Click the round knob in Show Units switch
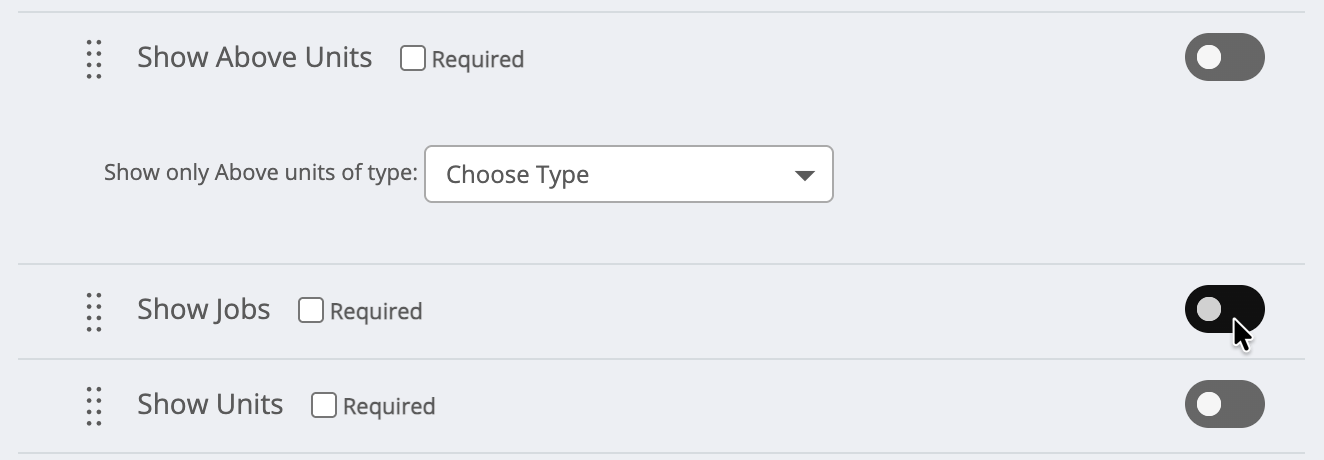This screenshot has width=1324, height=460. click(1209, 404)
